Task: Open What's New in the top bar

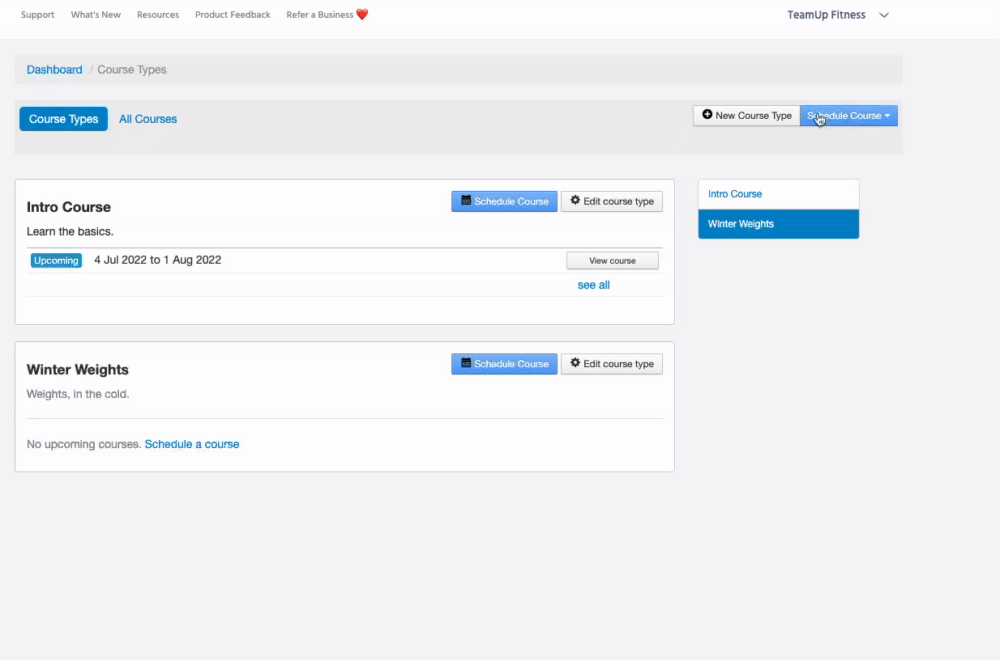Action: tap(96, 15)
